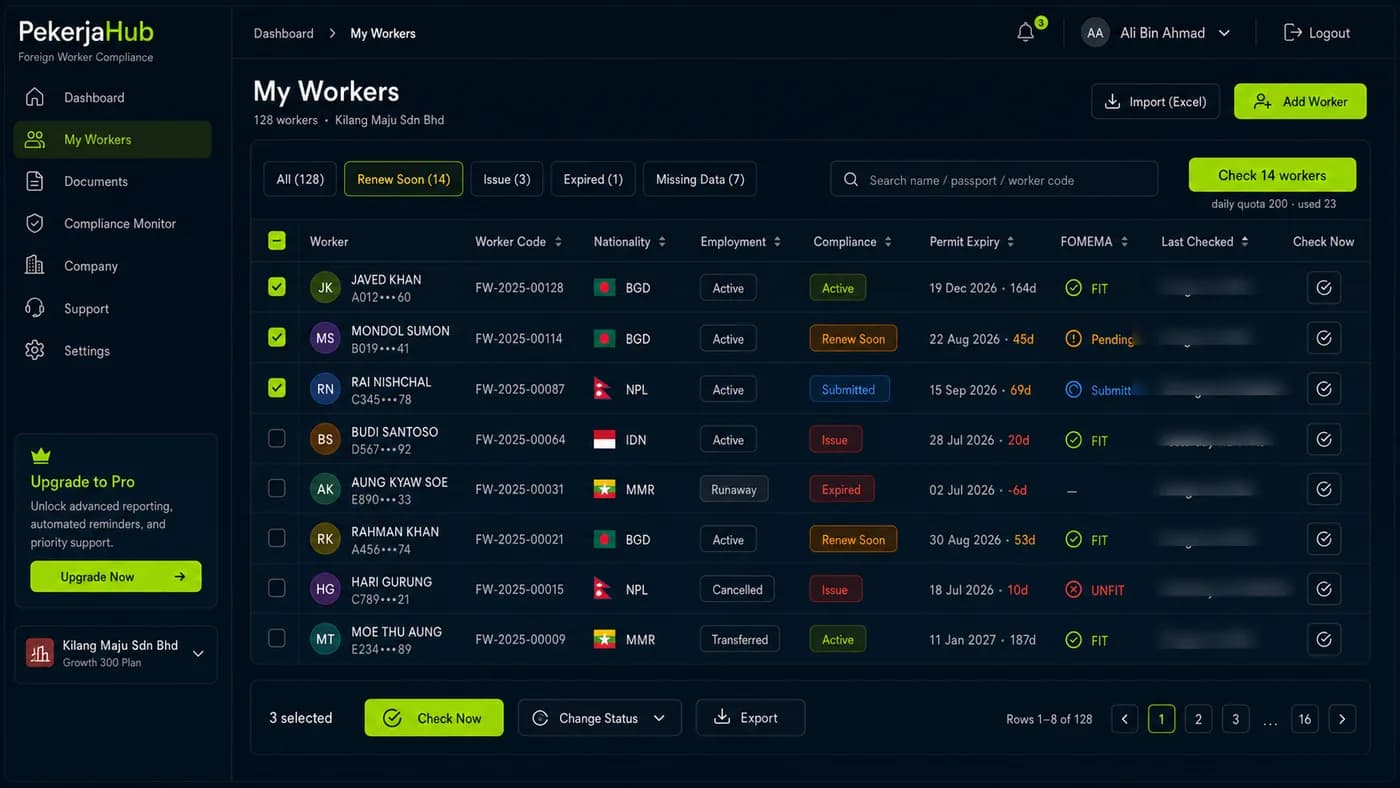The height and width of the screenshot is (788, 1400).
Task: Click Upgrade Now button
Action: tap(116, 576)
